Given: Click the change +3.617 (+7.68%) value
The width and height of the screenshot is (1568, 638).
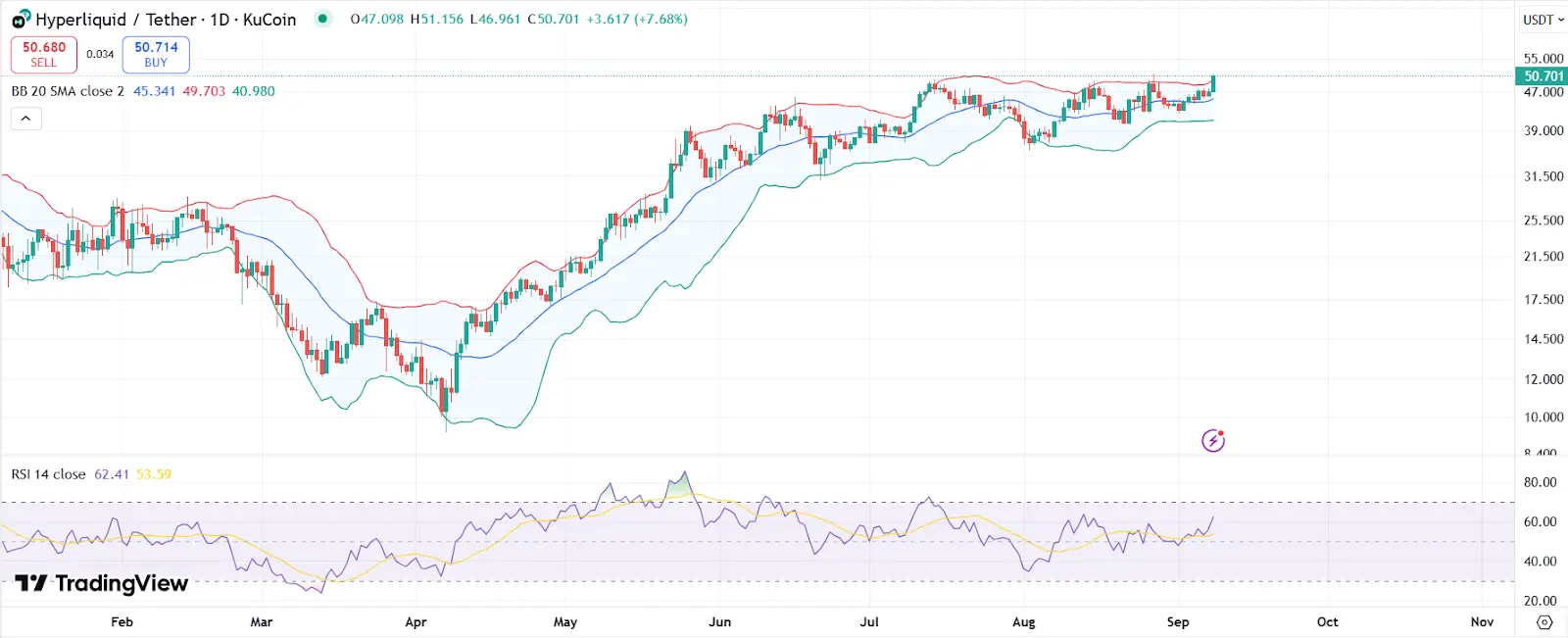Looking at the screenshot, I should coord(637,20).
